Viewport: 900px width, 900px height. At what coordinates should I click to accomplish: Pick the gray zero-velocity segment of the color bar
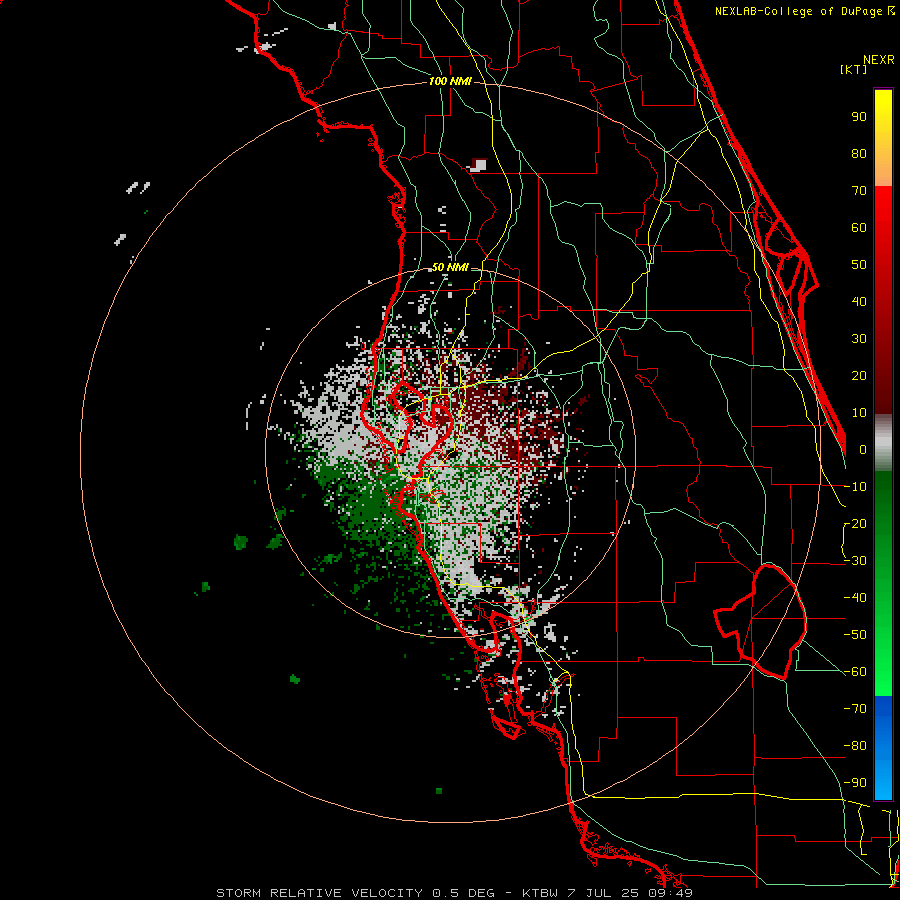(x=883, y=443)
